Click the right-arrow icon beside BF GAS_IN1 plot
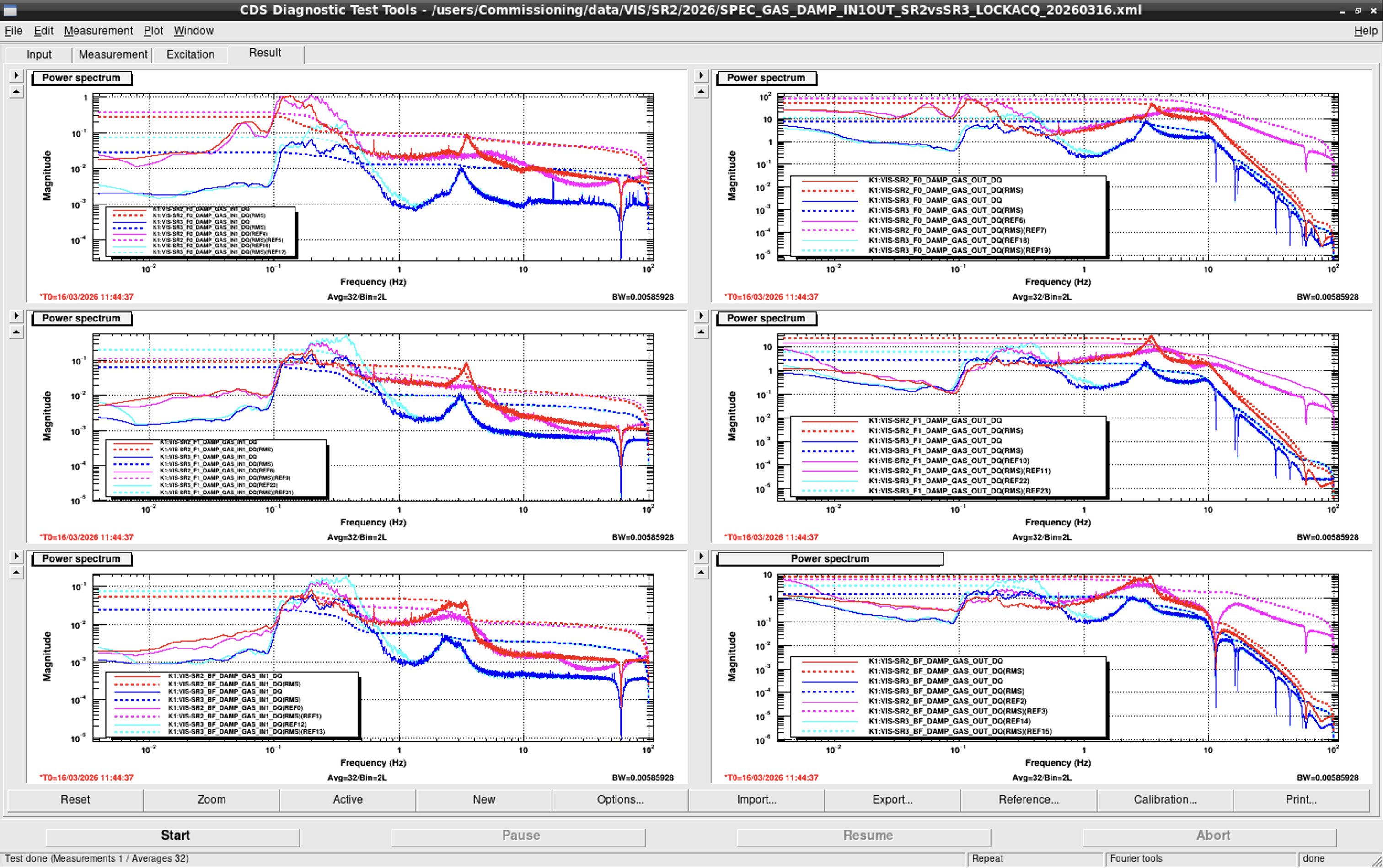1383x868 pixels. pyautogui.click(x=16, y=556)
